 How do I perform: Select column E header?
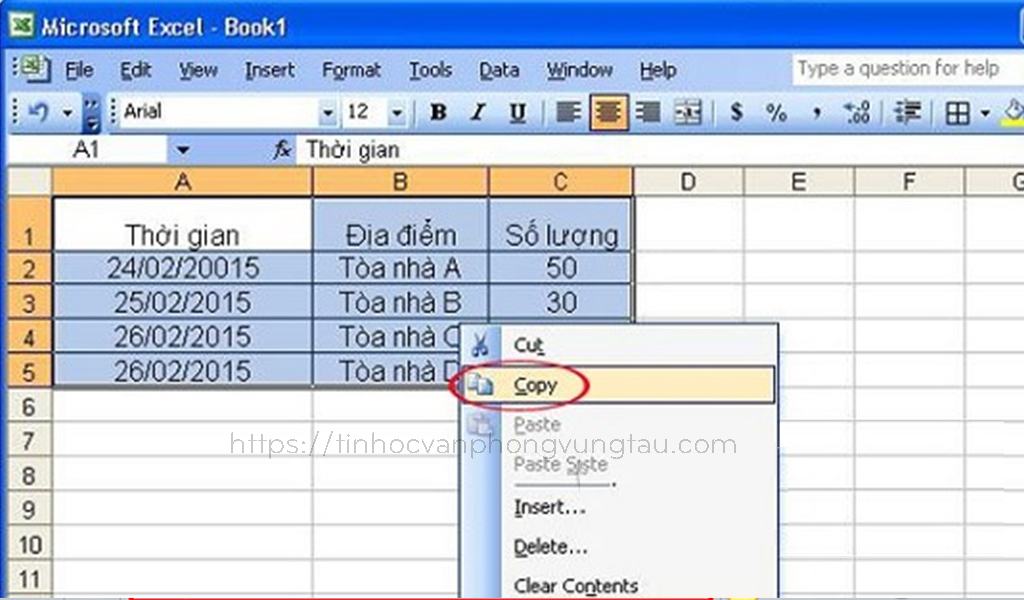799,181
